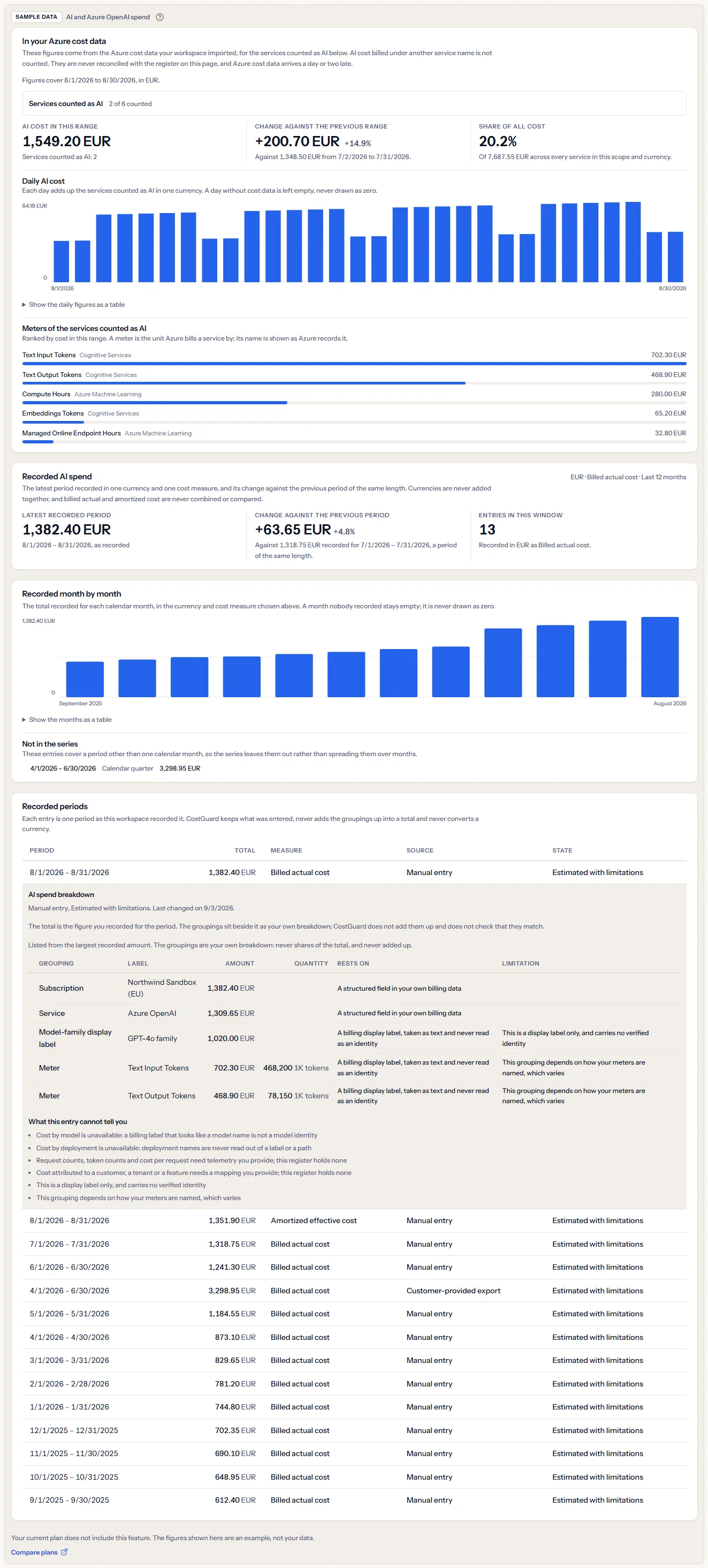This screenshot has height=1568, width=708.
Task: Click the last daily bar above 8/30/2026
Action: pos(675,257)
